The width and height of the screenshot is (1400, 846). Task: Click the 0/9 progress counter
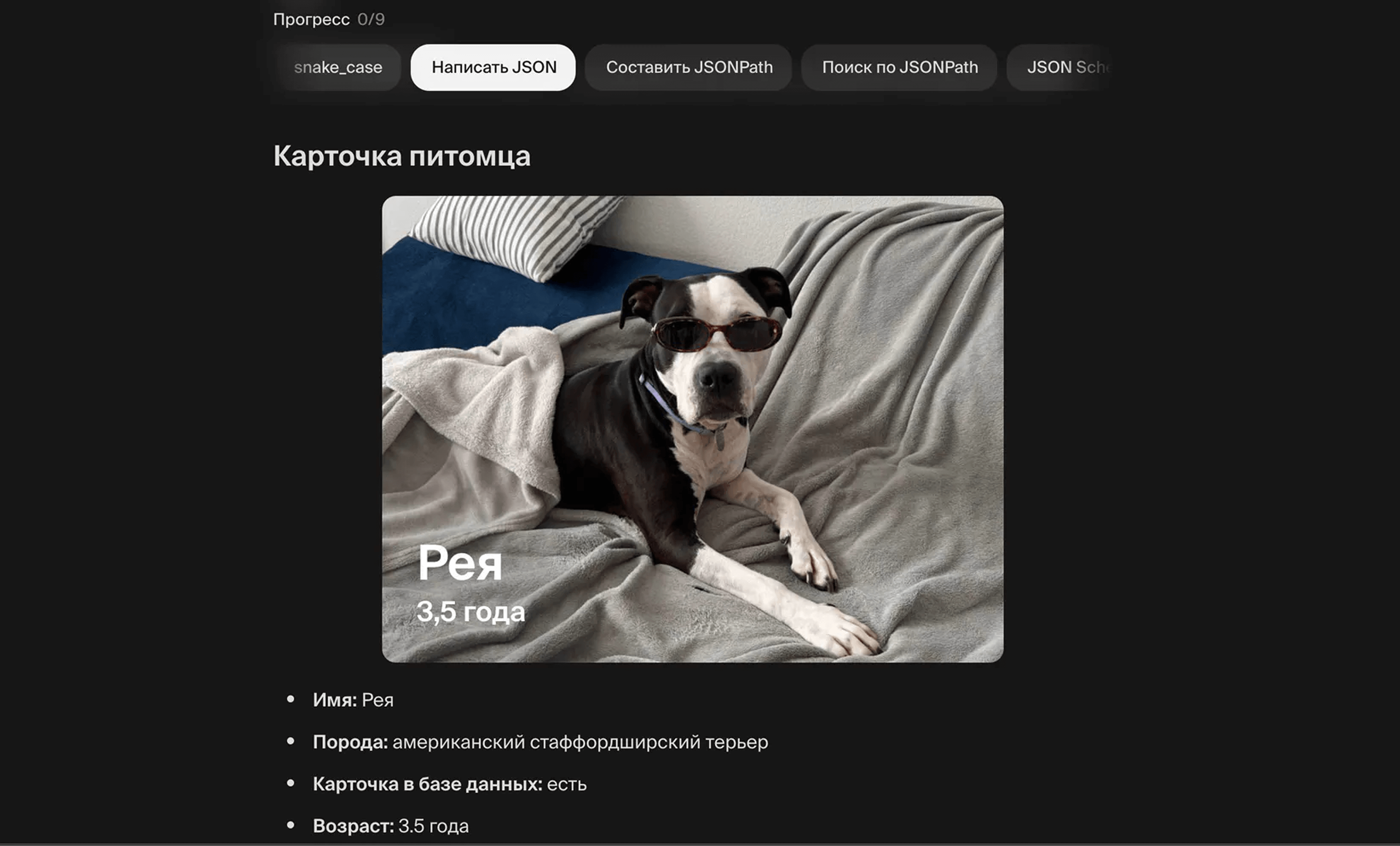[371, 20]
